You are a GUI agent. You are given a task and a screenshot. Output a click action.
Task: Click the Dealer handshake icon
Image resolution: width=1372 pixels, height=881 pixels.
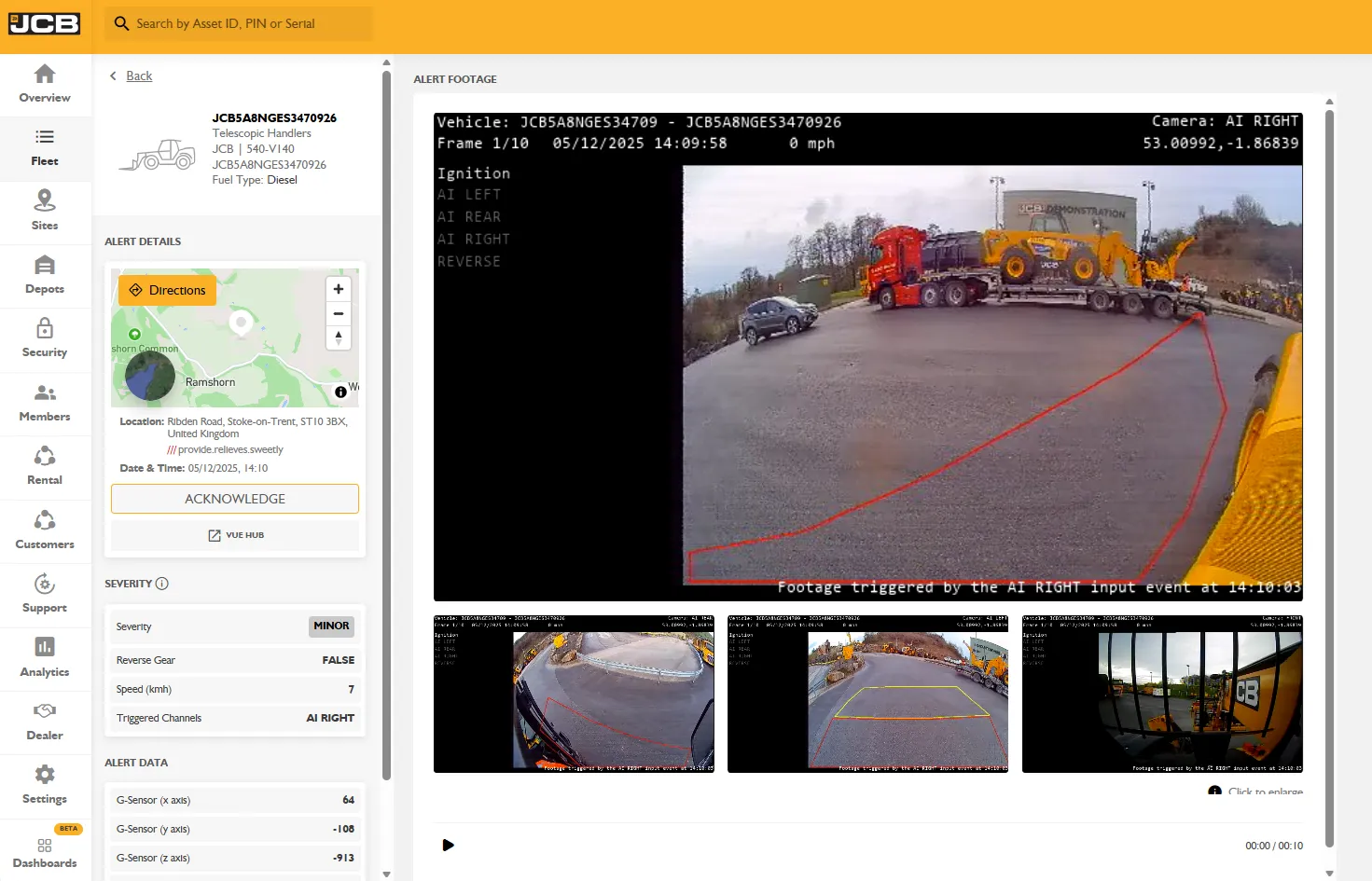tap(45, 710)
